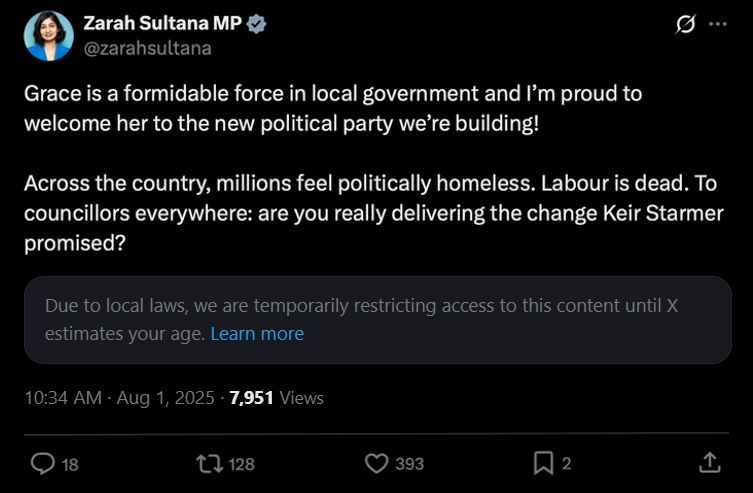Click the blue verified badge
This screenshot has width=753, height=493.
[x=257, y=25]
